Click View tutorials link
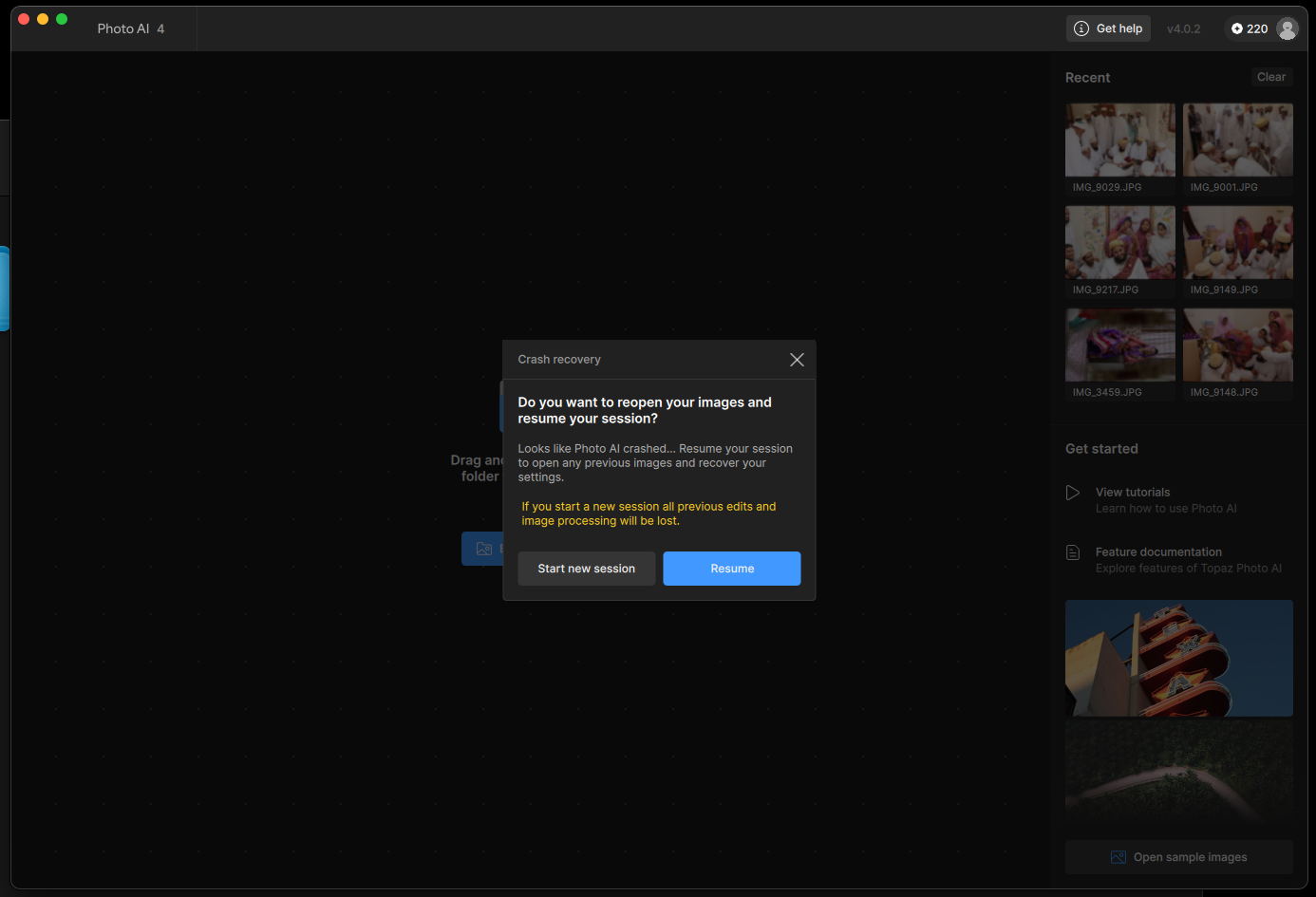Image resolution: width=1316 pixels, height=897 pixels. click(1133, 493)
